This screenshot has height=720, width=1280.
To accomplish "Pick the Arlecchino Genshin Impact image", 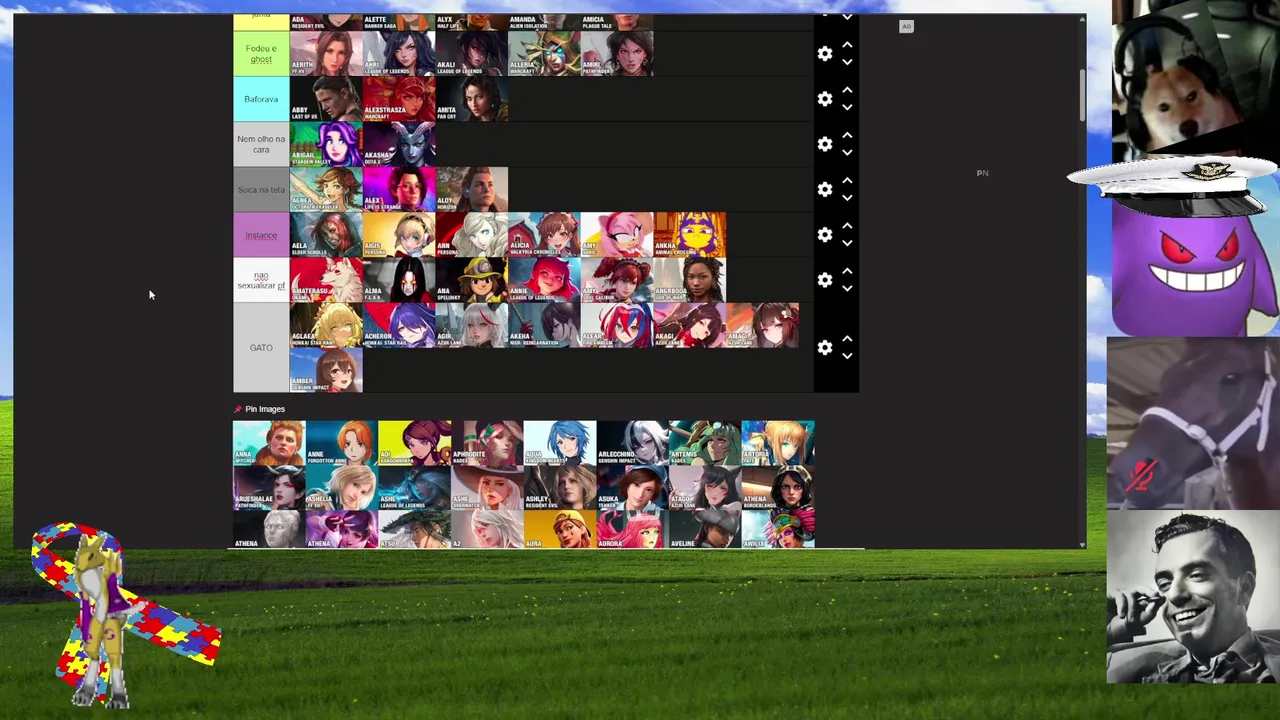I will tap(632, 443).
